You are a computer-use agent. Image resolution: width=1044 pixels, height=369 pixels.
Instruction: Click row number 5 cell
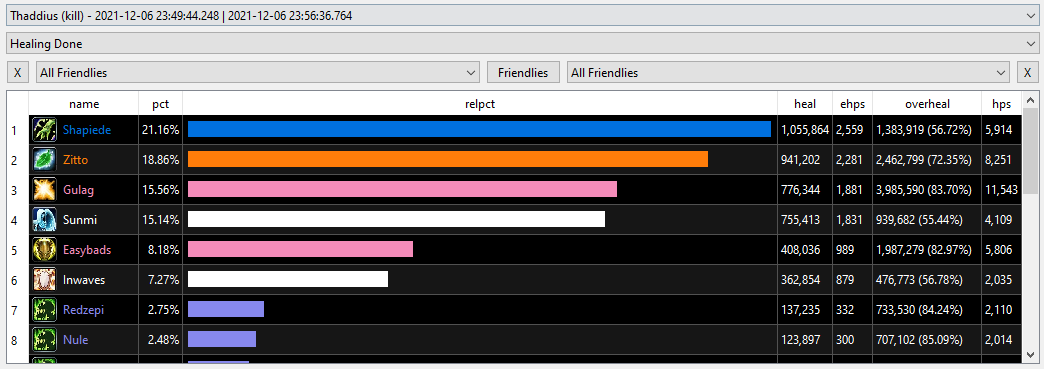click(x=17, y=250)
